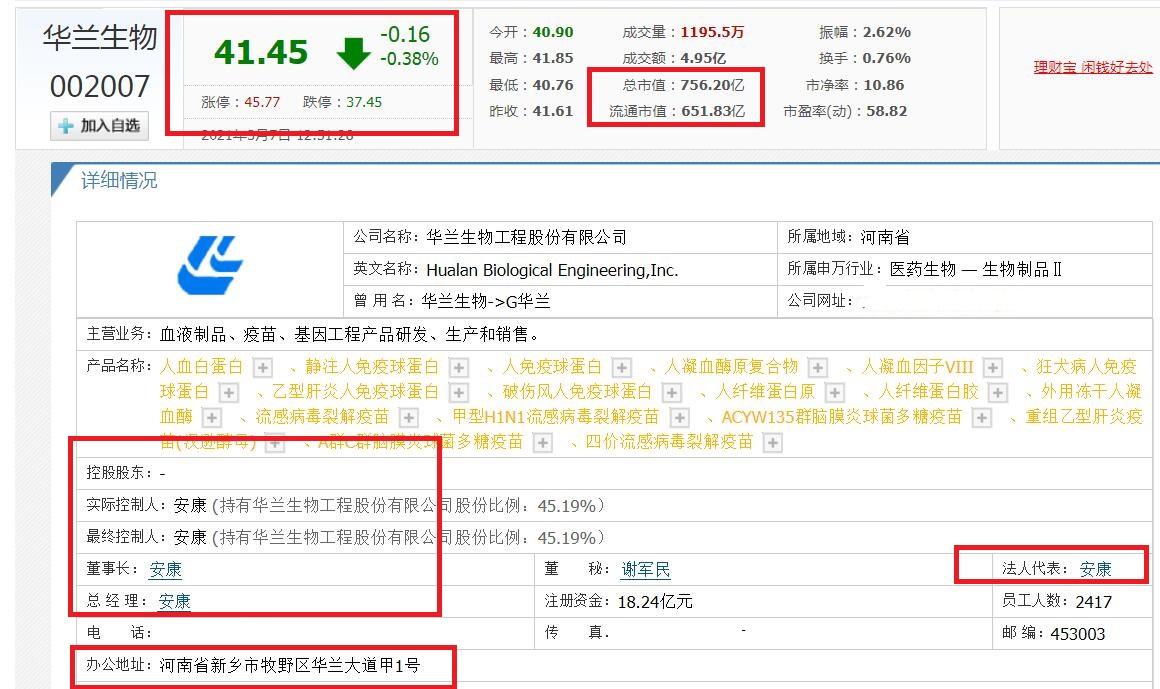Expand the plus box after 人血白蛋白
The image size is (1160, 689).
263,367
